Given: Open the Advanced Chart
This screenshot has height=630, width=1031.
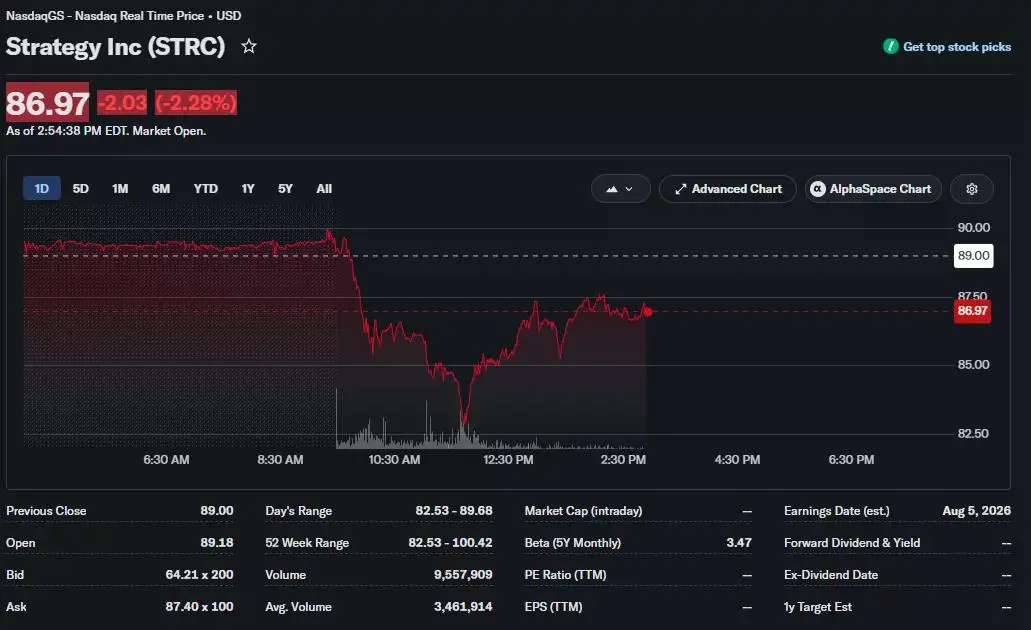Looking at the screenshot, I should [728, 189].
